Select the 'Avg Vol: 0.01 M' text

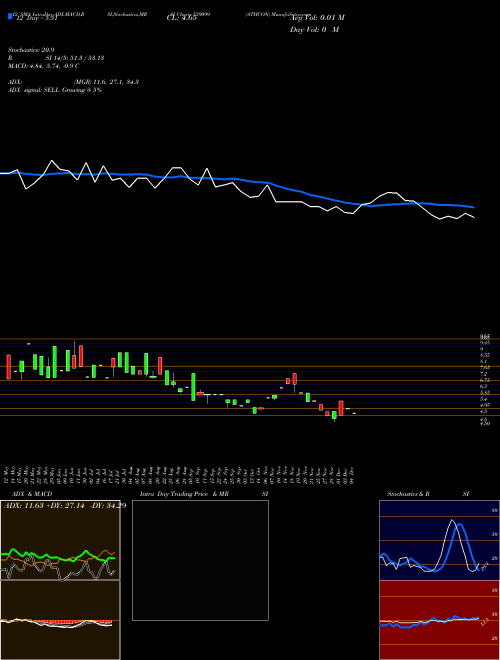[317, 18]
